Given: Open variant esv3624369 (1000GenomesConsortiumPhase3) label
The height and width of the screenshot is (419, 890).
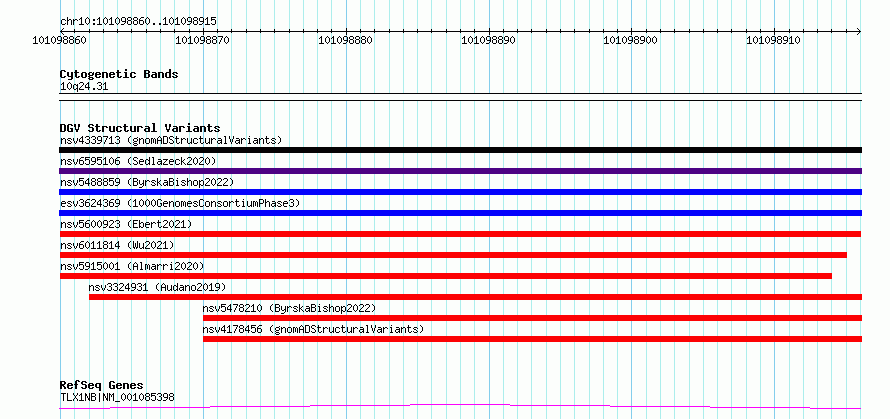Looking at the screenshot, I should (x=179, y=203).
